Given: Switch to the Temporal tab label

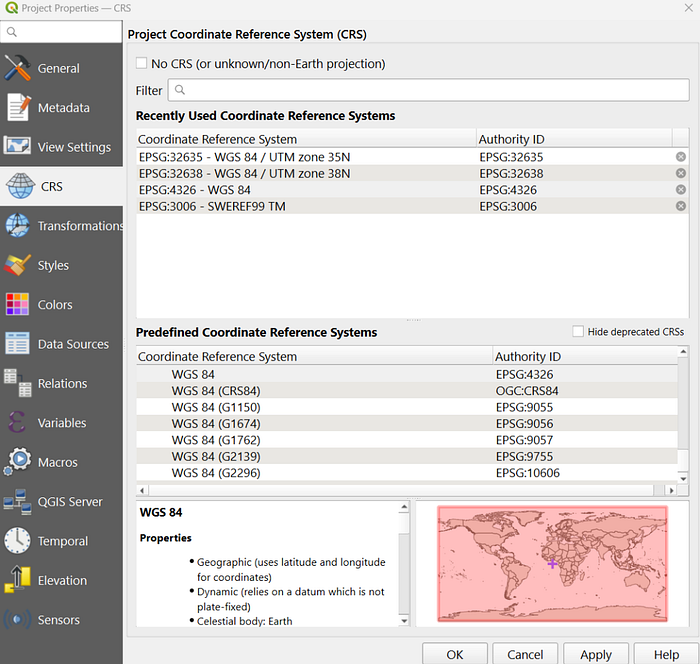Looking at the screenshot, I should click(63, 541).
